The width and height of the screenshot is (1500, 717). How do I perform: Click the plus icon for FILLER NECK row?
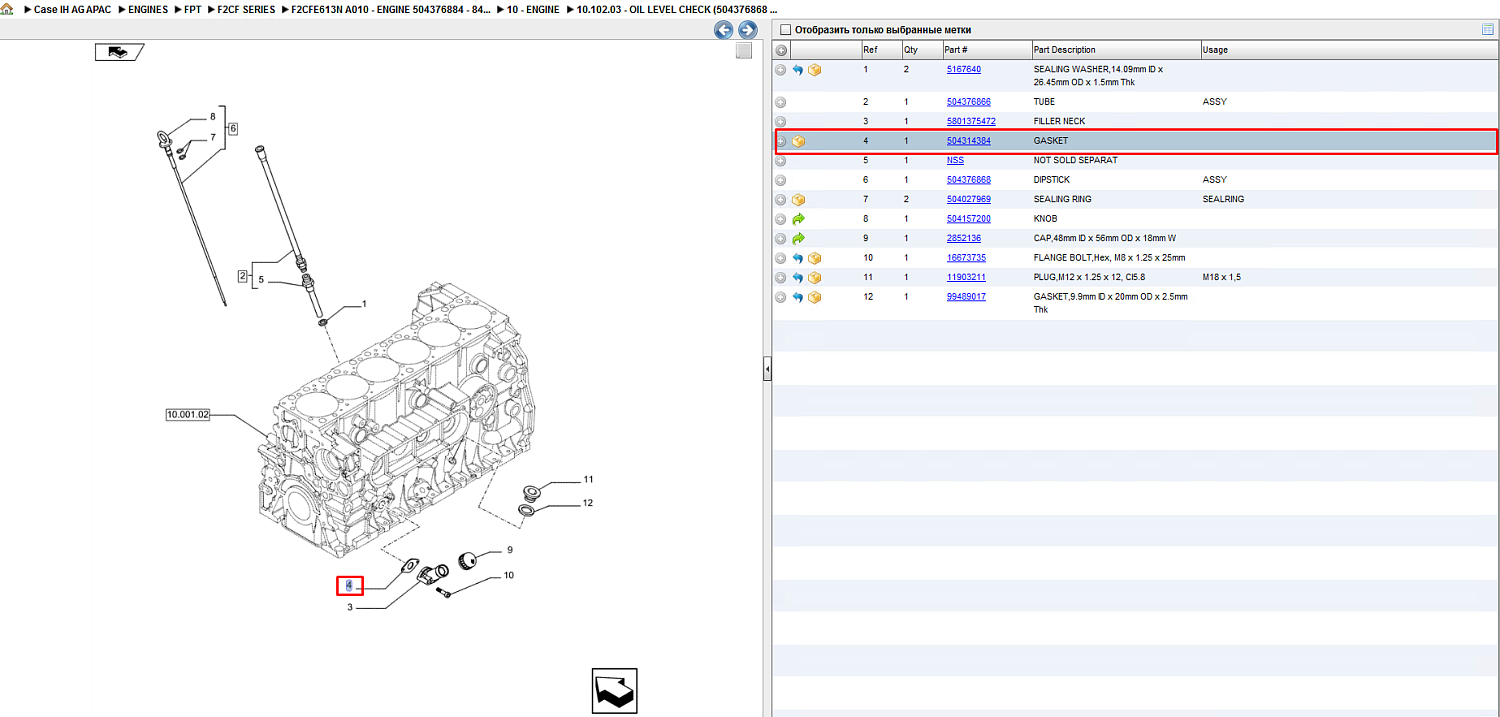pos(781,121)
